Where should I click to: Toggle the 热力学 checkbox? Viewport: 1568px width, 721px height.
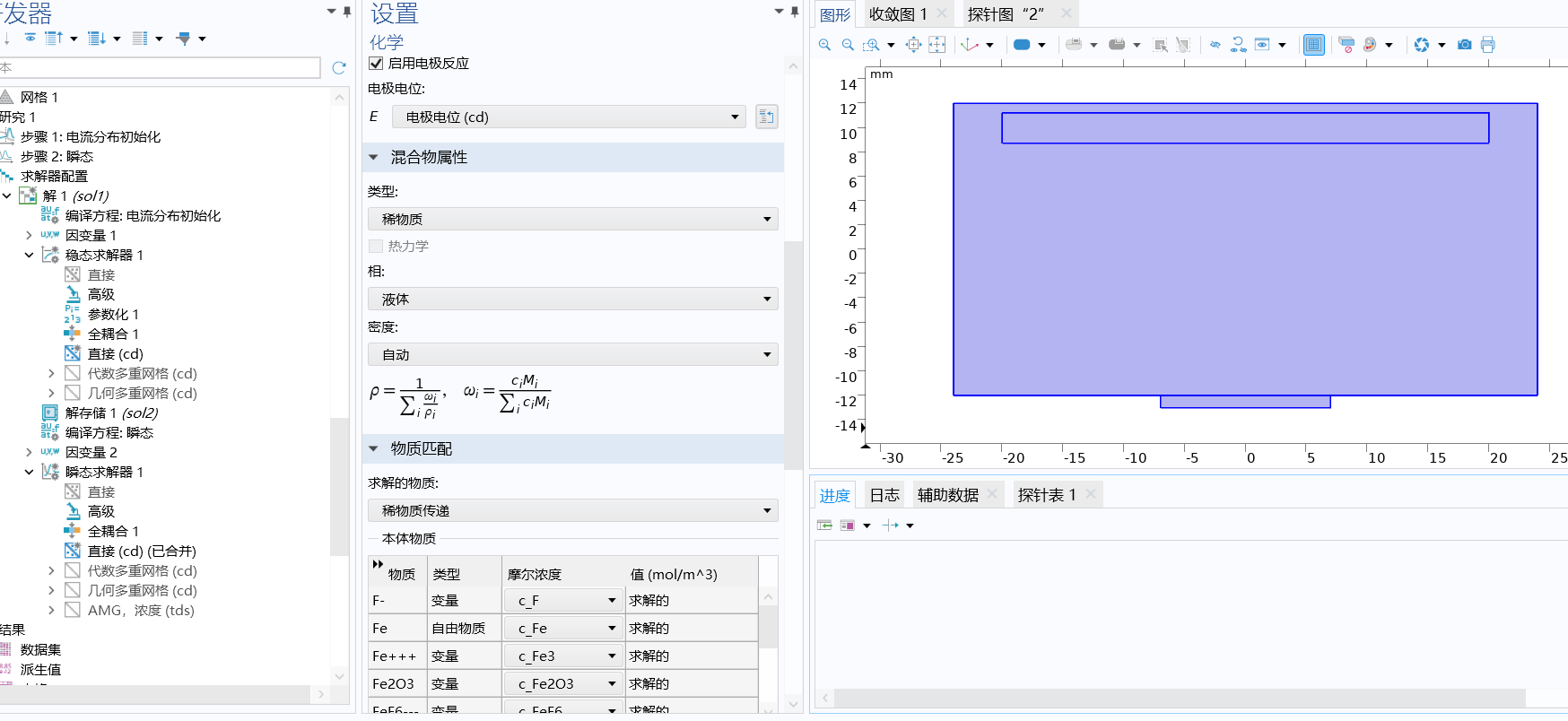coord(377,247)
